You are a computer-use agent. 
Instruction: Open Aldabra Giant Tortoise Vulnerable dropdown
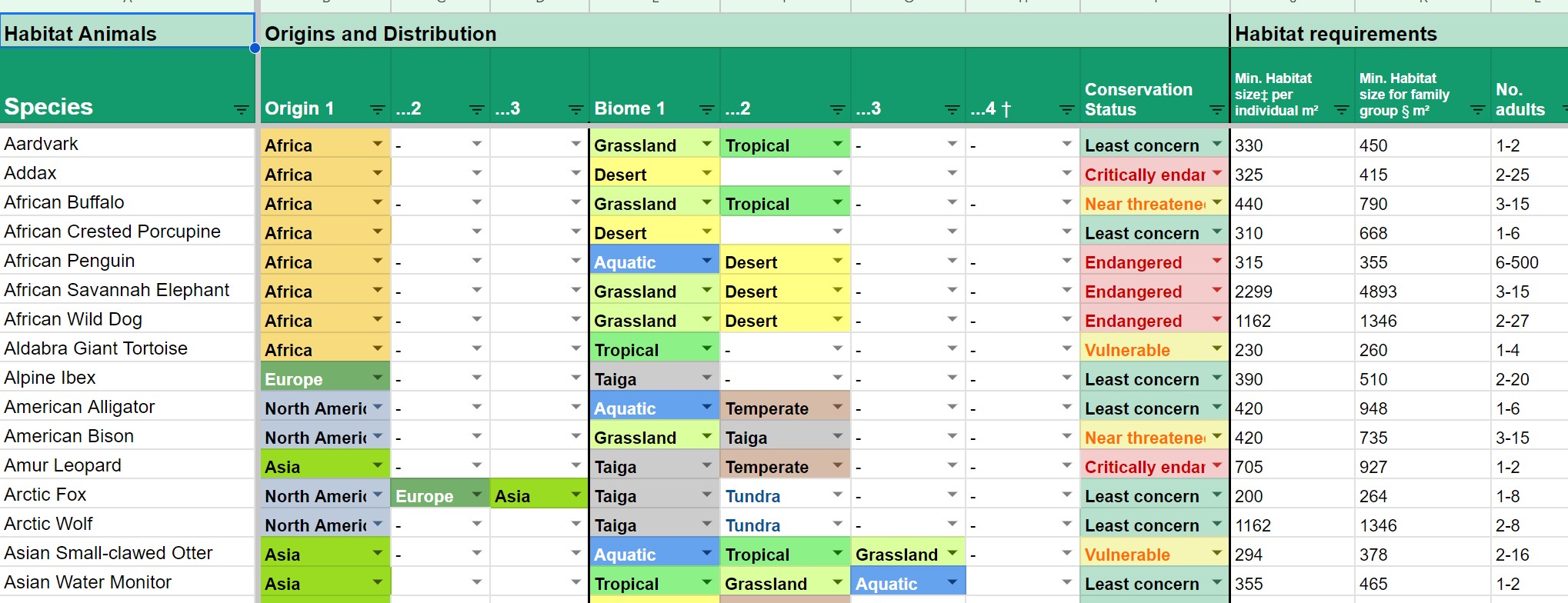1217,348
